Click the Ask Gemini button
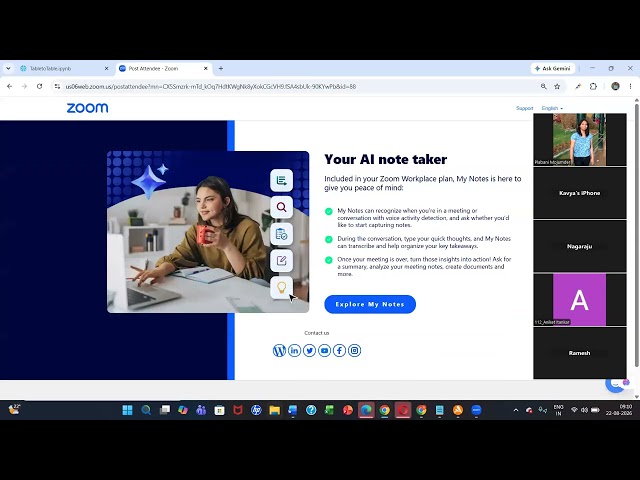 tap(553, 69)
